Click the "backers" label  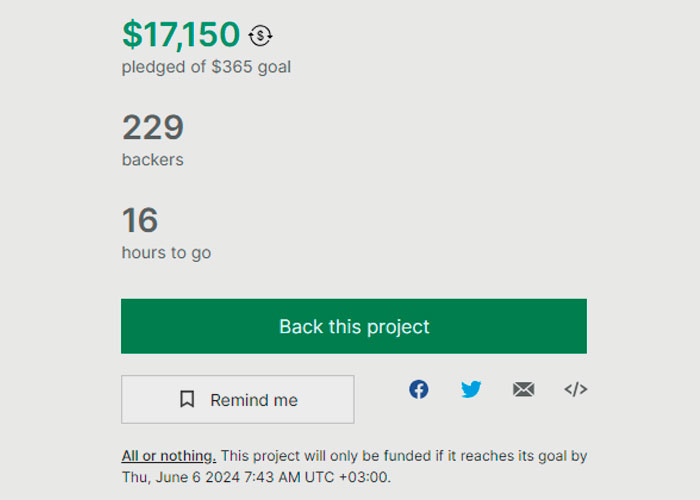click(x=153, y=160)
